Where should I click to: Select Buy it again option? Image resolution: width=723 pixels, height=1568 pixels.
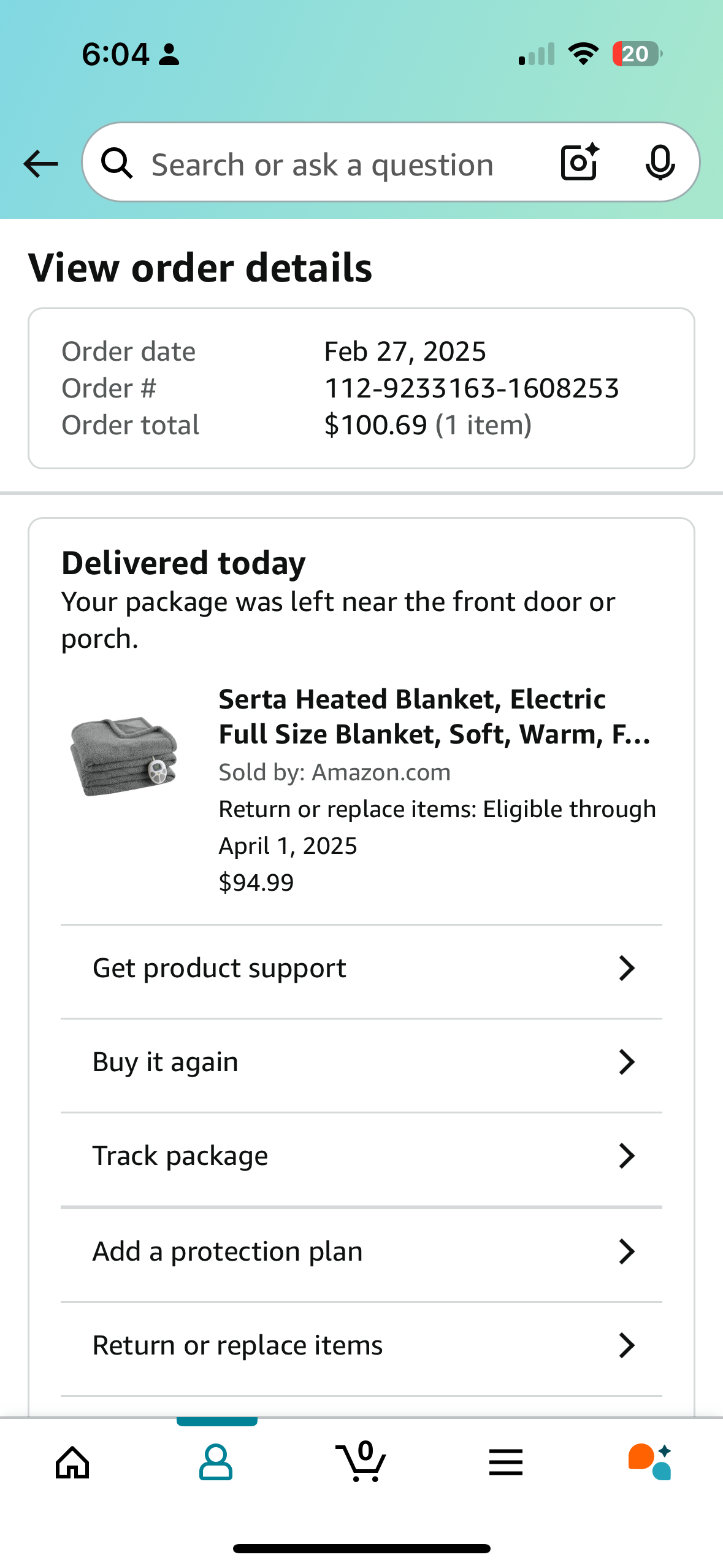coord(361,1062)
